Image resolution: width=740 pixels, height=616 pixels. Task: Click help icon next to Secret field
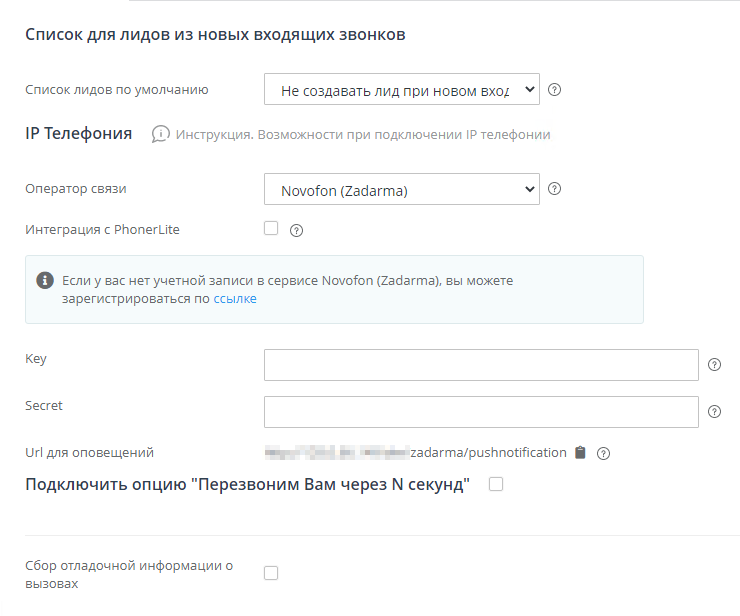click(715, 412)
